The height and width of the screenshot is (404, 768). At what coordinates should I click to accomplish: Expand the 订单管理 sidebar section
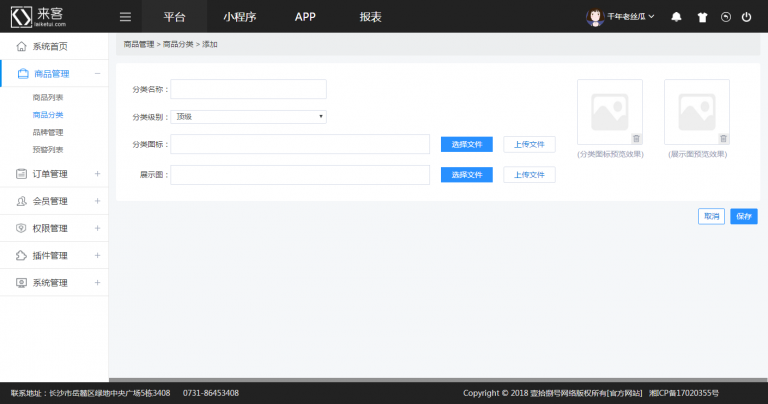pyautogui.click(x=97, y=173)
